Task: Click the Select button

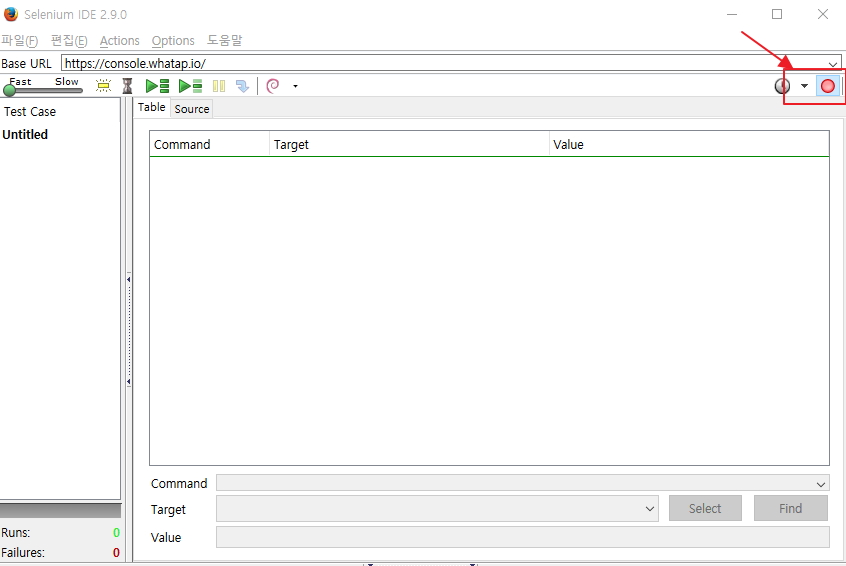Action: [x=705, y=508]
